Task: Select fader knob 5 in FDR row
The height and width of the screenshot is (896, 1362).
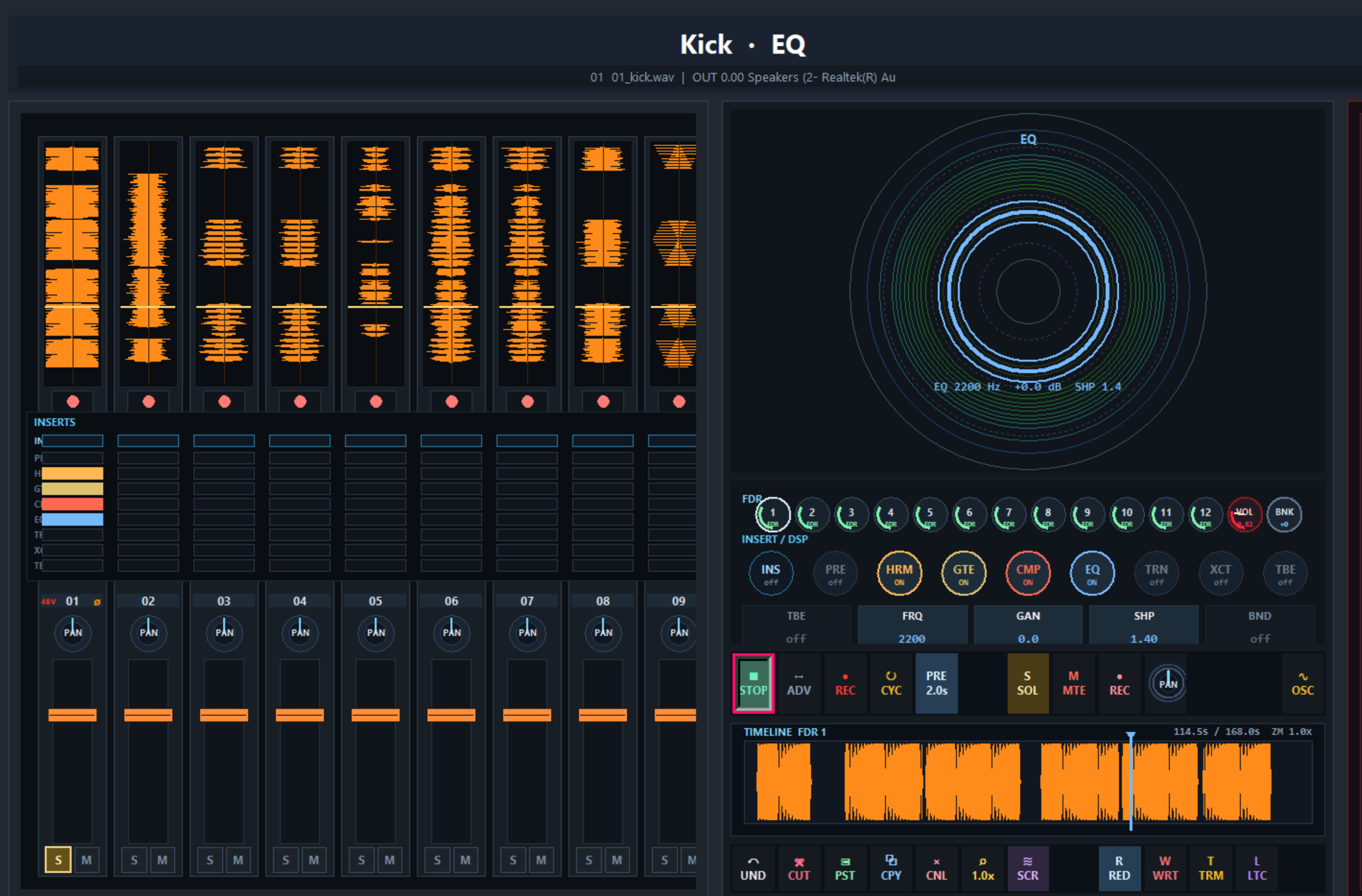Action: coord(930,514)
